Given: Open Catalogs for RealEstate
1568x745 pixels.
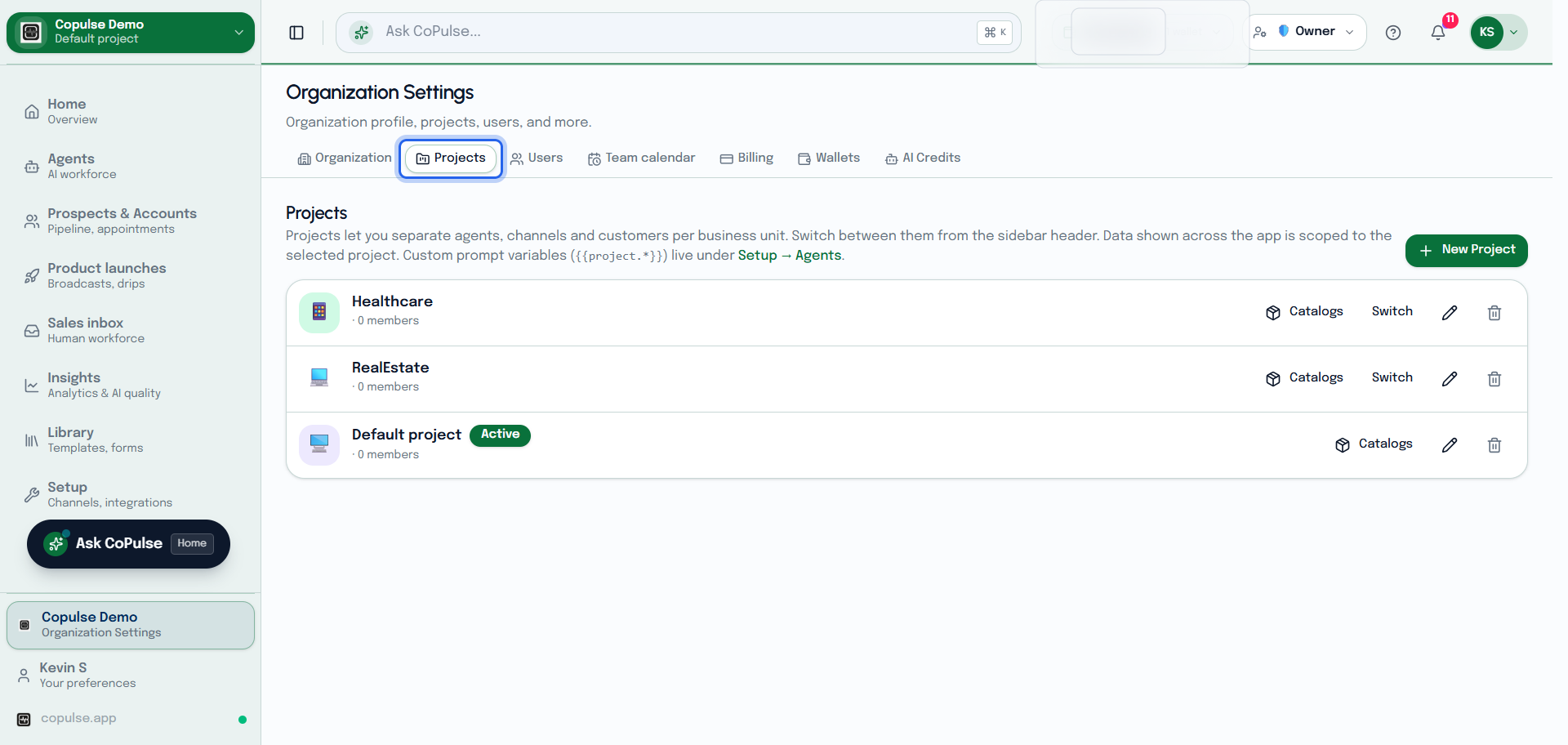Looking at the screenshot, I should [x=1304, y=378].
